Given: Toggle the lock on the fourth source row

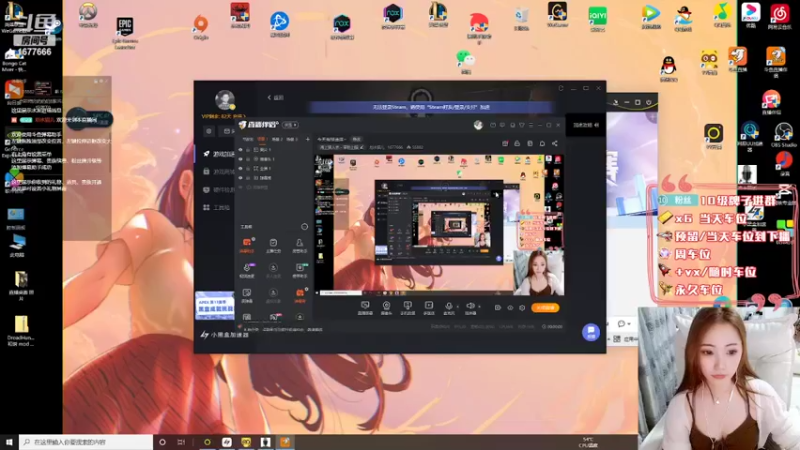Looking at the screenshot, I should point(248,178).
